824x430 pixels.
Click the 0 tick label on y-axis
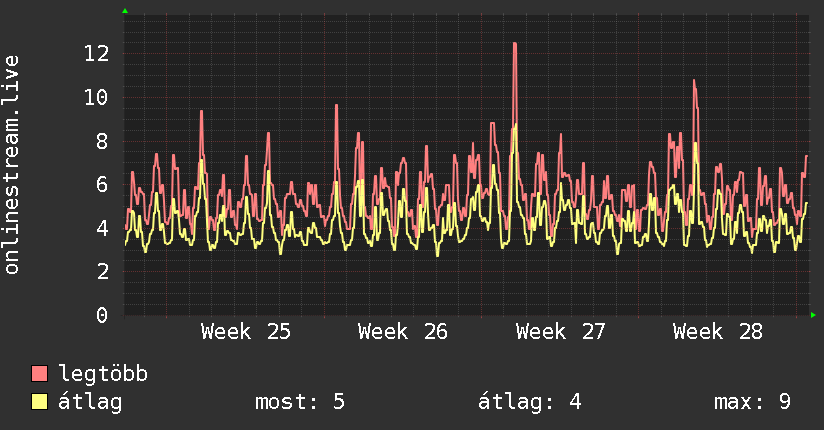(102, 315)
